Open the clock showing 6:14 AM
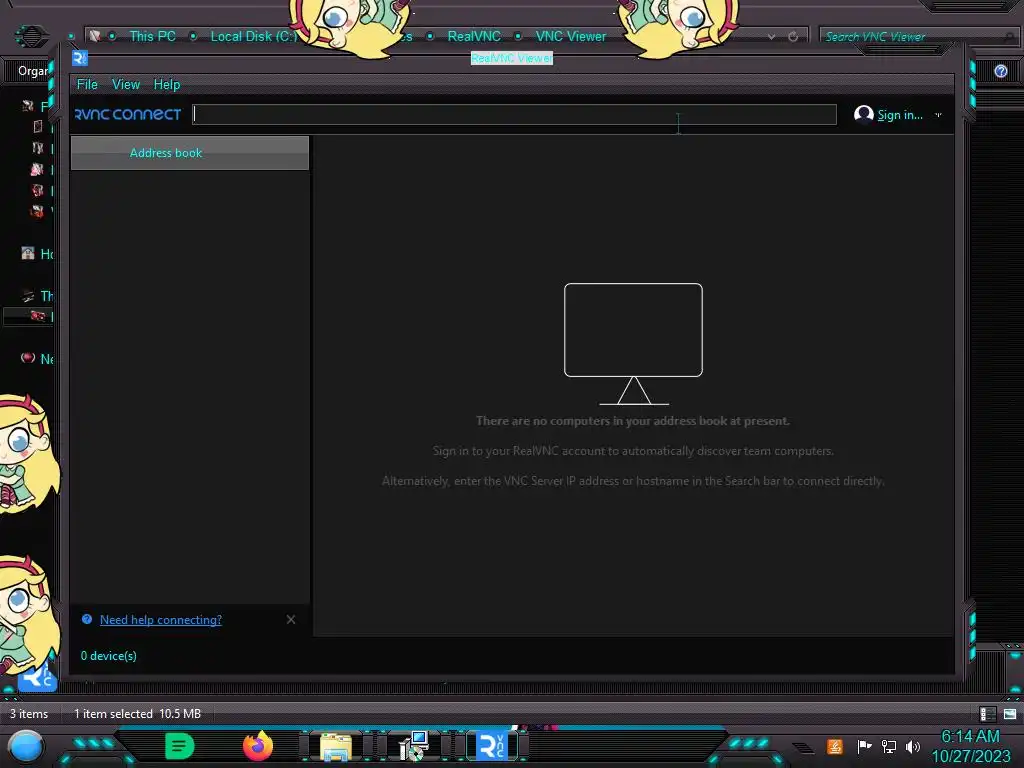The image size is (1024, 768). 970,746
